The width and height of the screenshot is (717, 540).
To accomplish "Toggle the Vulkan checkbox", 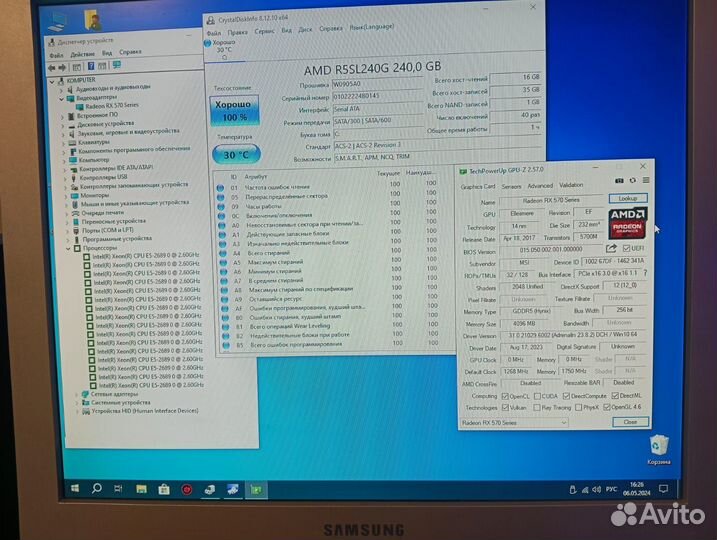I will [x=505, y=407].
